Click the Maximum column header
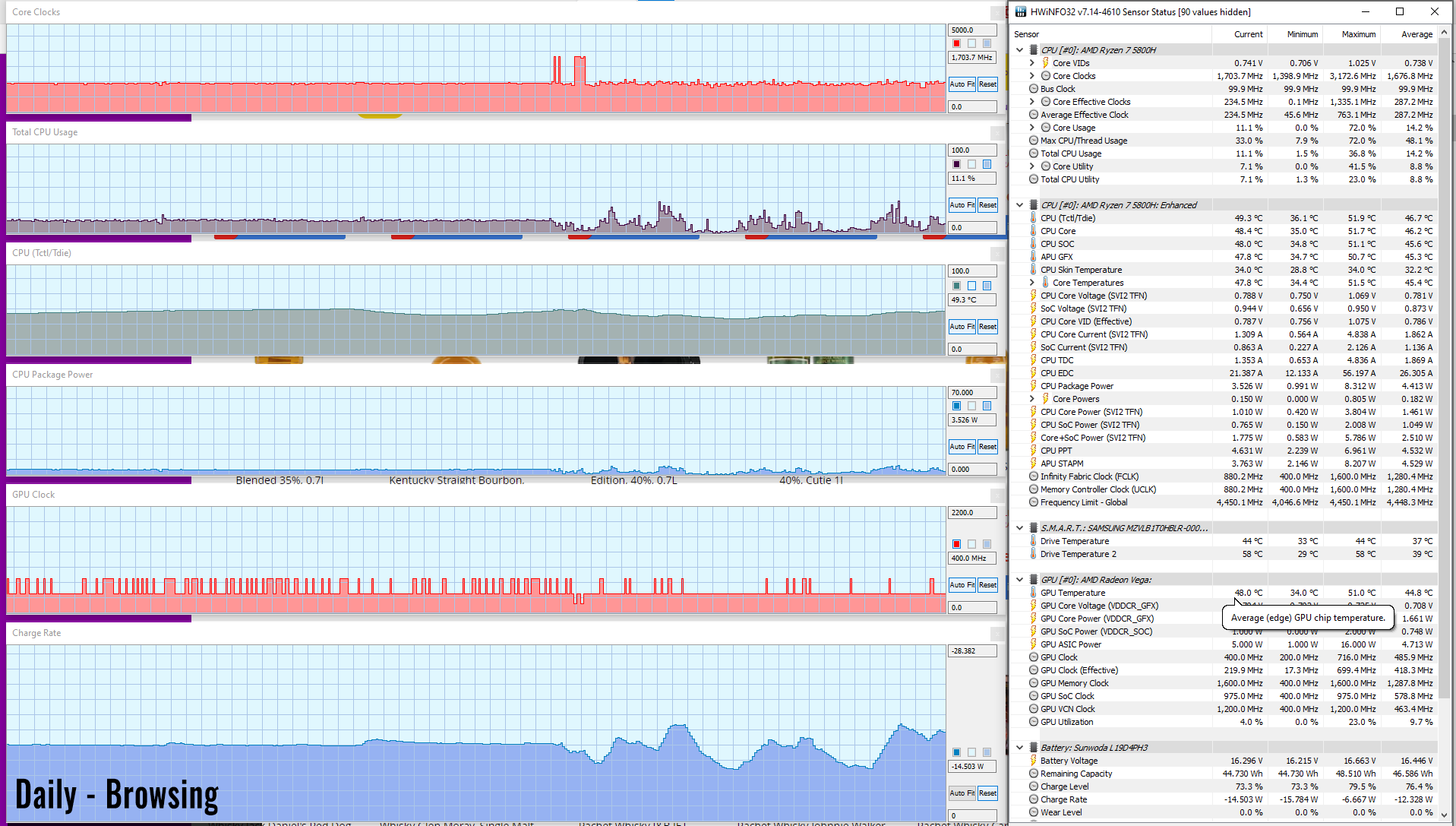The height and width of the screenshot is (826, 1456). [1358, 34]
